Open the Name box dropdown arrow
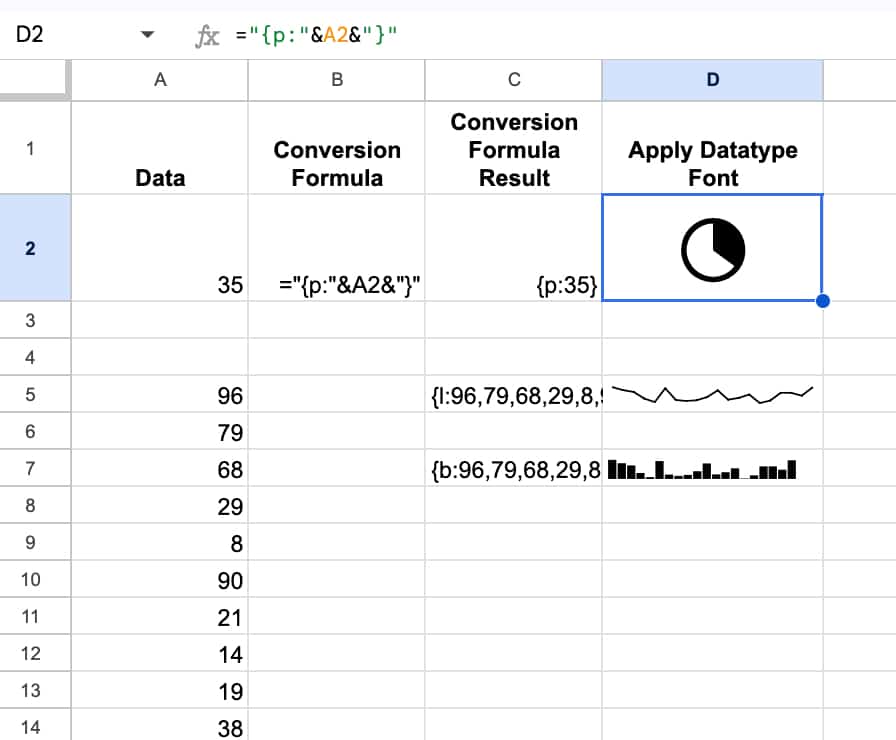 point(147,35)
